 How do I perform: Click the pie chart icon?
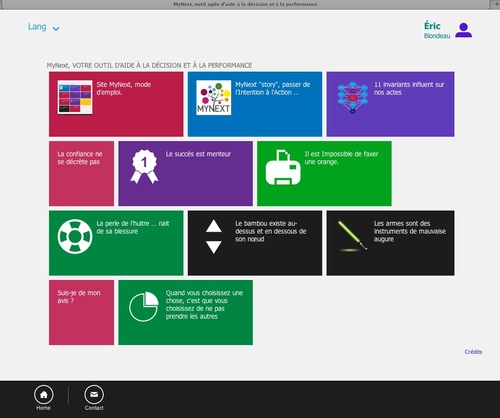144,307
